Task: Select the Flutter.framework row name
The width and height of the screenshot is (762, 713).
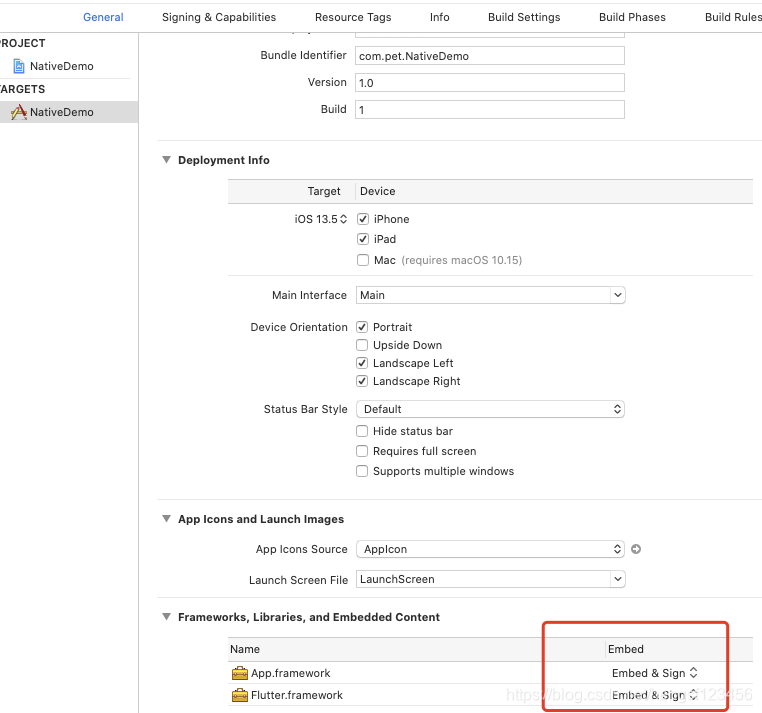Action: (x=297, y=696)
